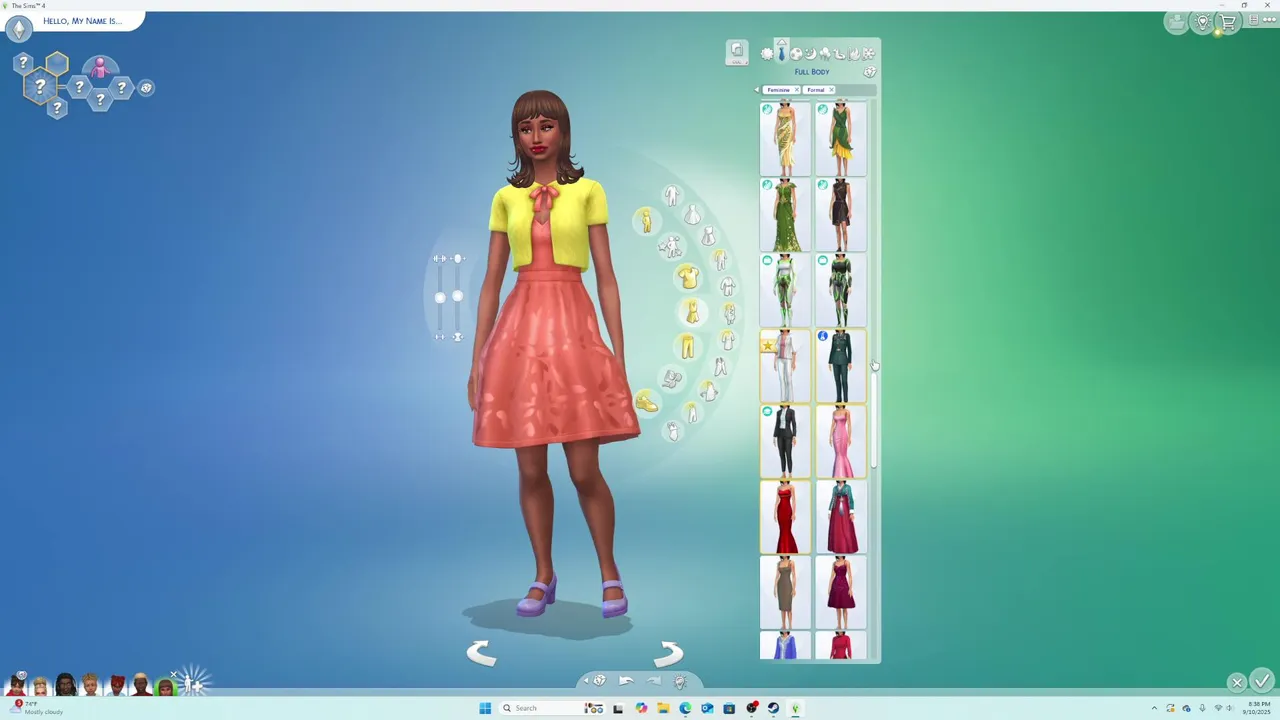Open the lessons lightbulb icon at top right
The height and width of the screenshot is (720, 1280).
point(1203,22)
